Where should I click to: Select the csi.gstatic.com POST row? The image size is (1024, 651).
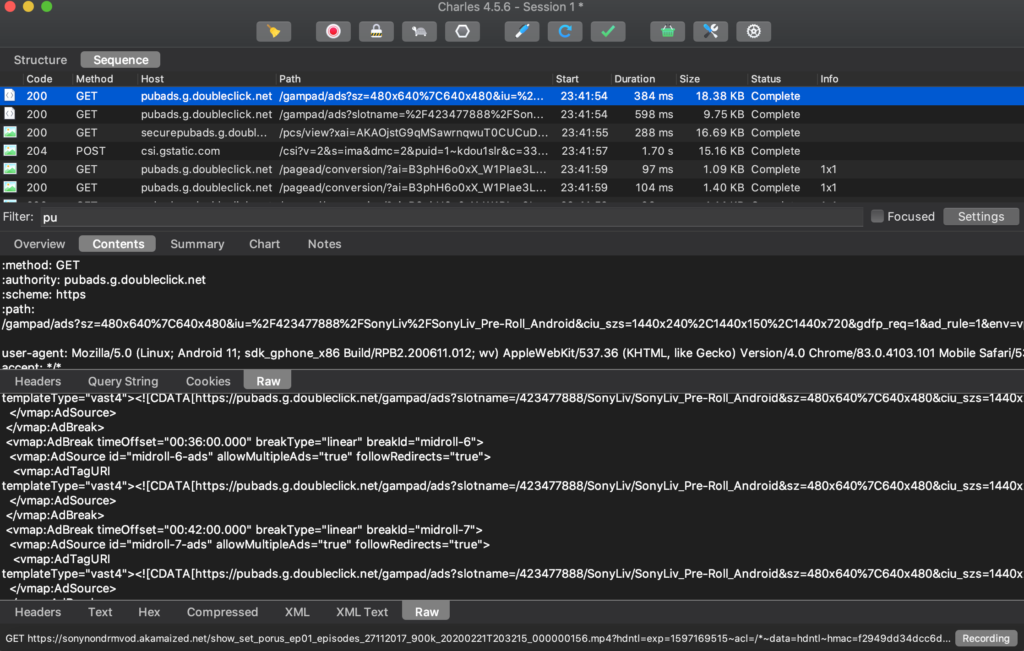tap(512, 151)
